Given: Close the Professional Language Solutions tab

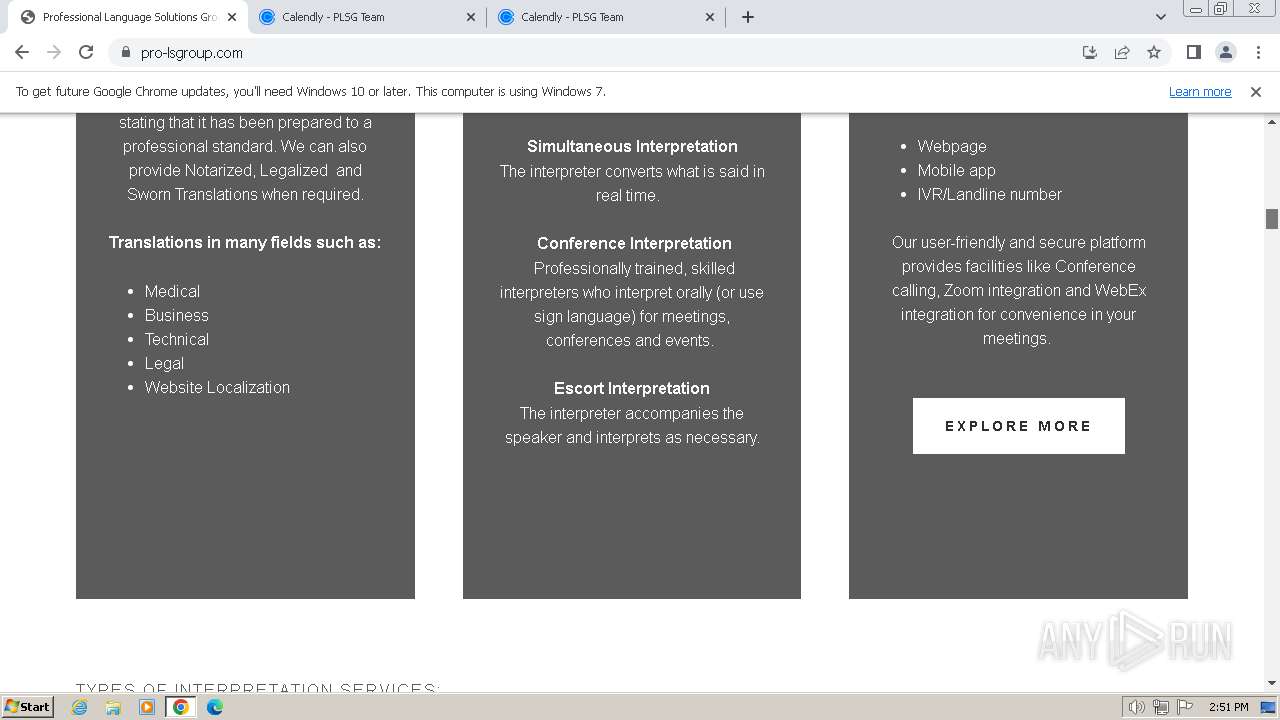Looking at the screenshot, I should [232, 17].
